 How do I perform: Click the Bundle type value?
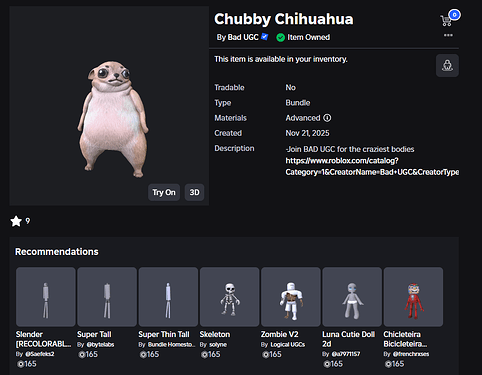(298, 103)
